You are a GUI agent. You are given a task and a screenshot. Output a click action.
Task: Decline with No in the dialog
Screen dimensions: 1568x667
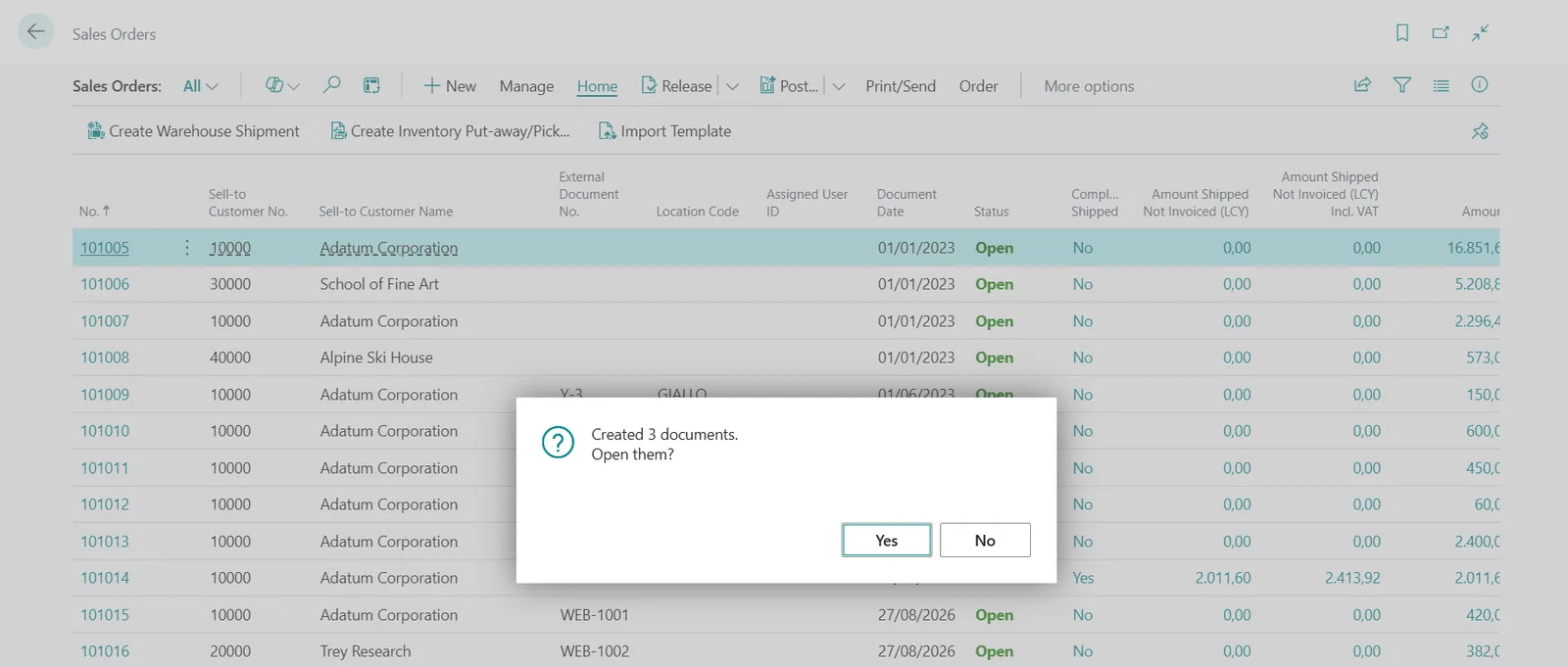(985, 541)
